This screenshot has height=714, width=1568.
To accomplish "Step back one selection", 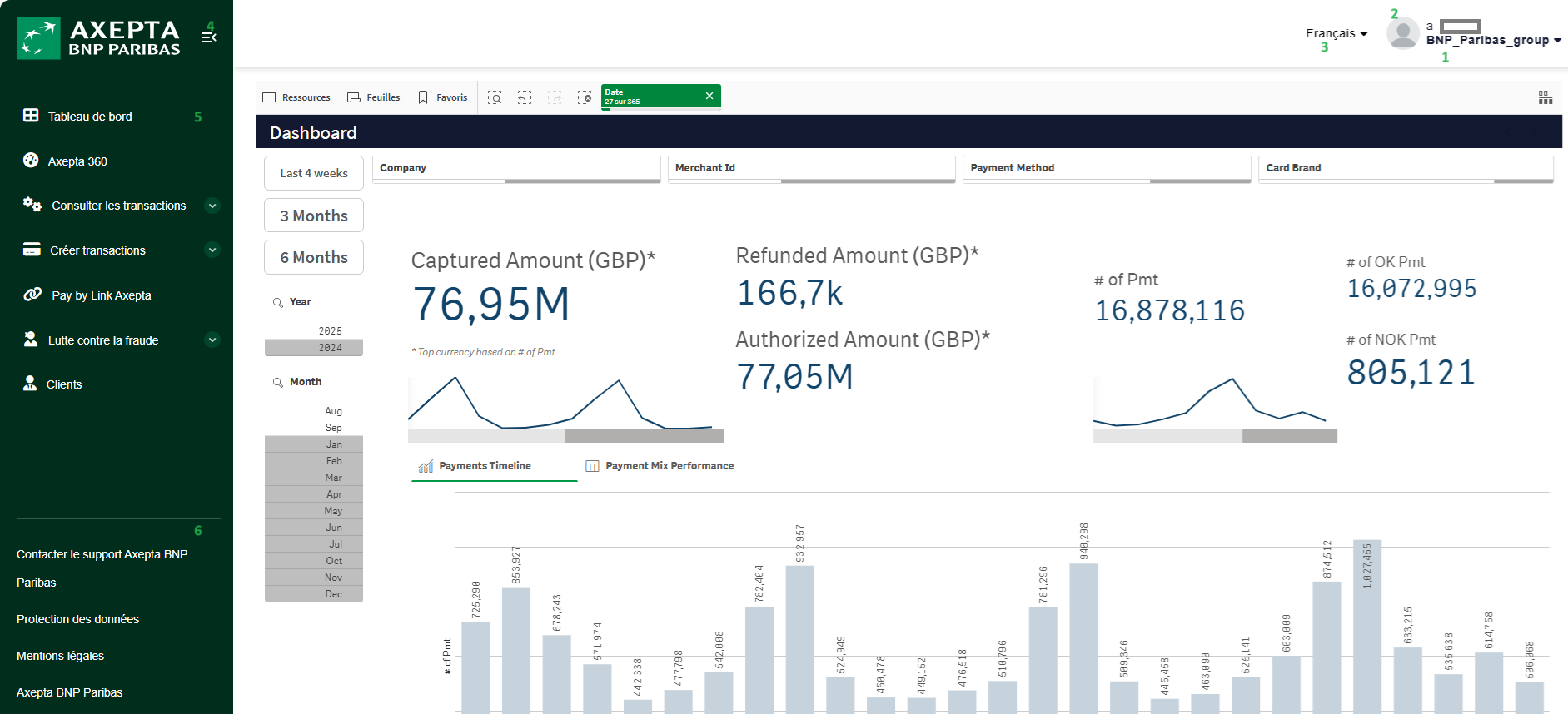I will click(525, 97).
